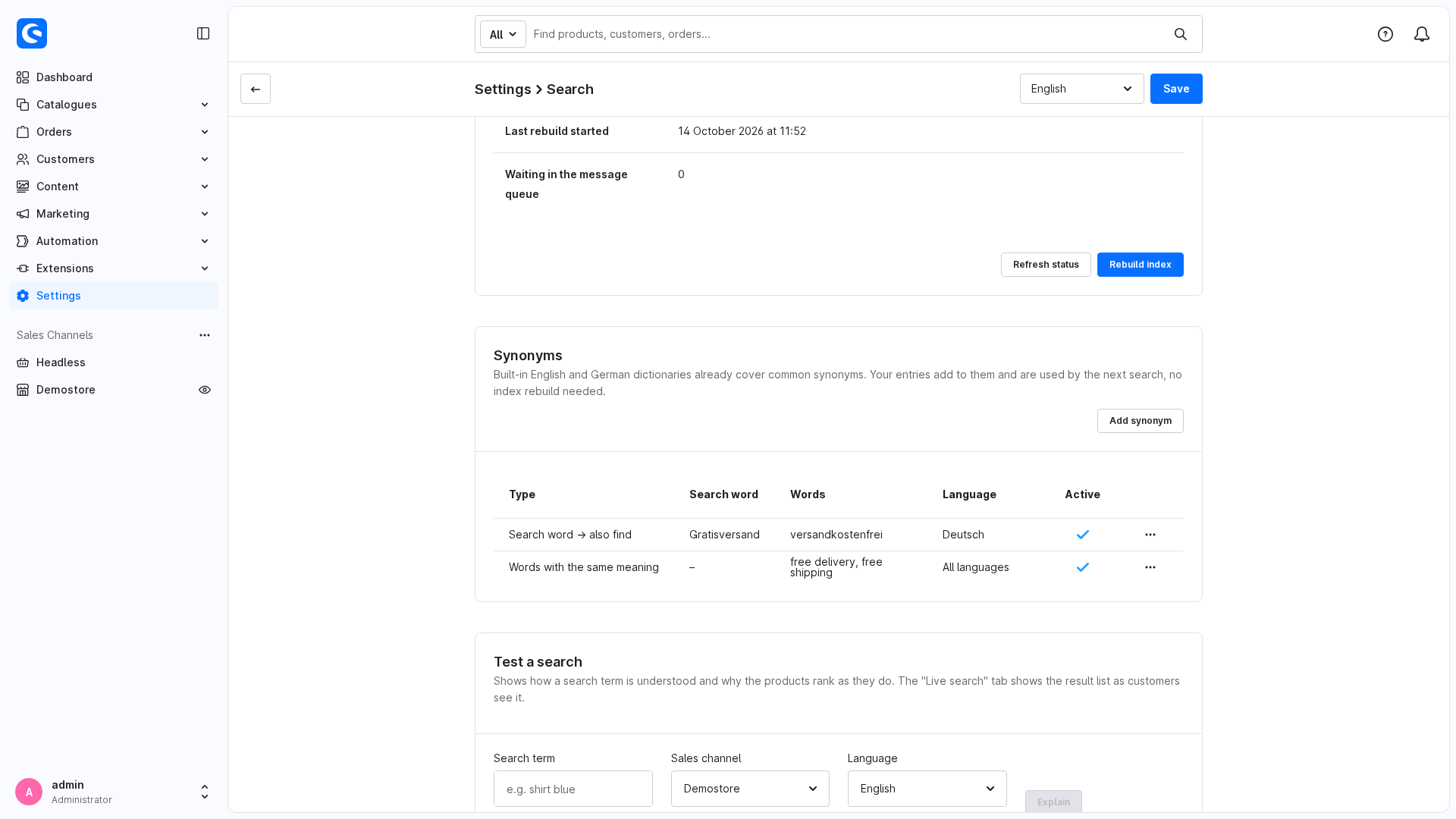Open the help question mark icon
1456x819 pixels.
pyautogui.click(x=1385, y=34)
